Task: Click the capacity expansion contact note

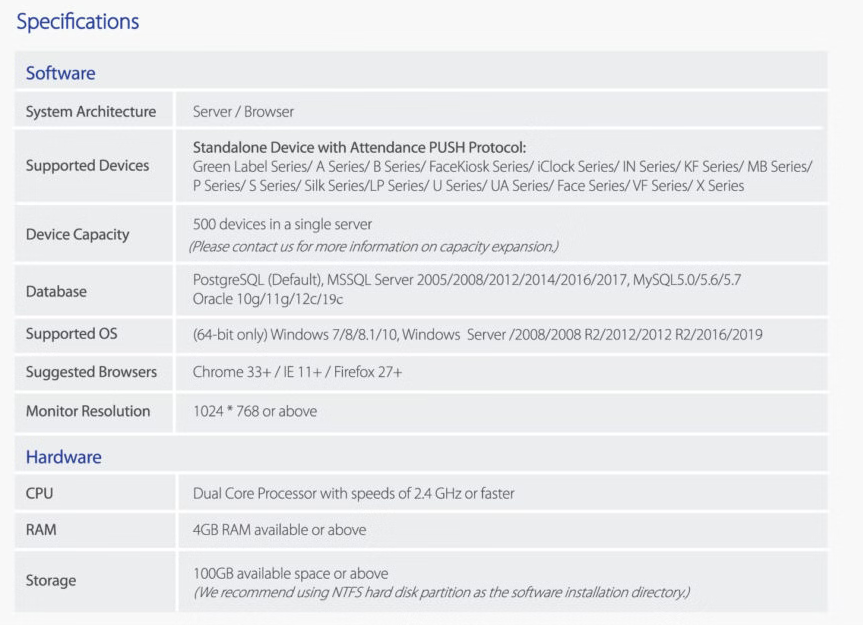Action: click(373, 246)
